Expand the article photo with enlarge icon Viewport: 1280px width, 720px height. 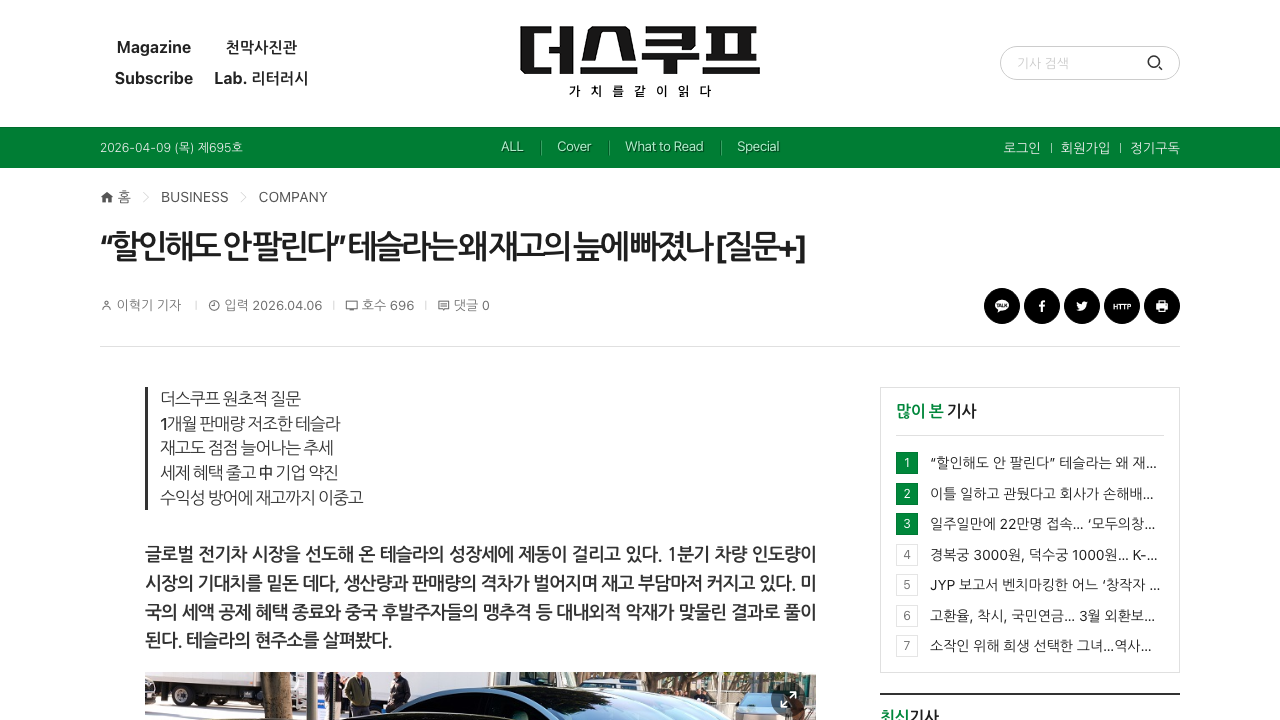pos(788,699)
